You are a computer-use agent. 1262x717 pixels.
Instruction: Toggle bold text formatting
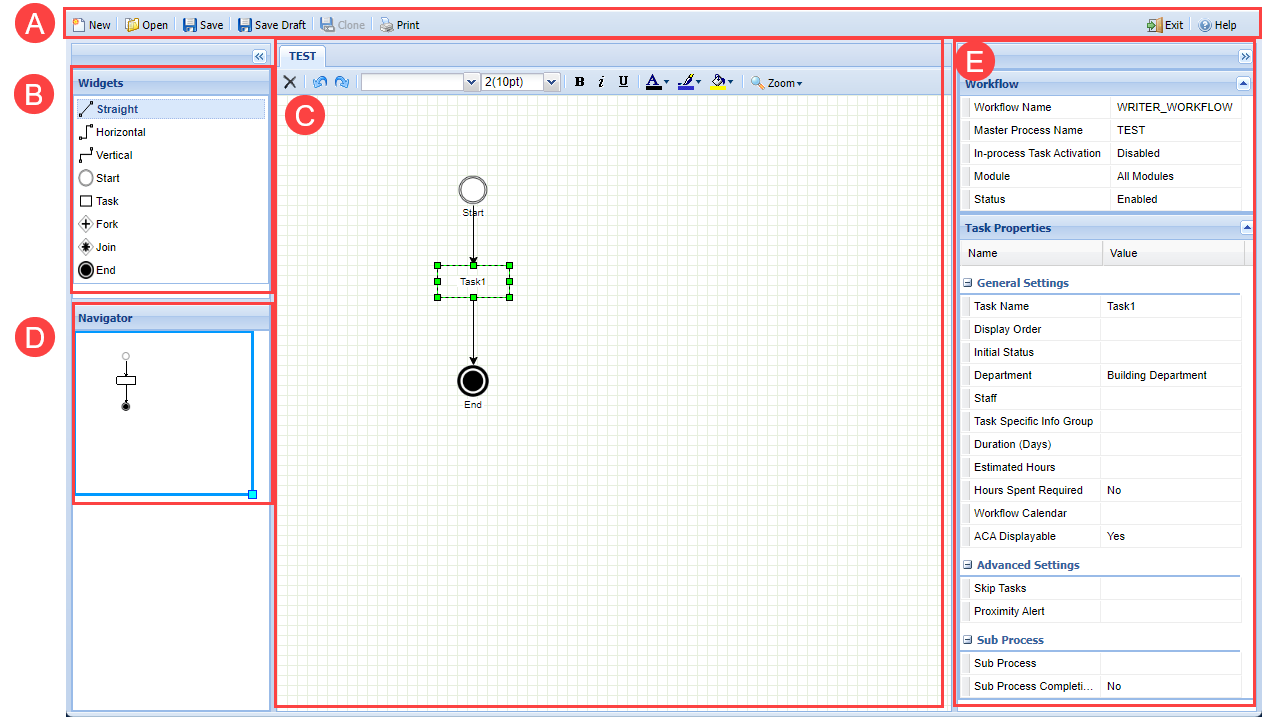click(579, 82)
